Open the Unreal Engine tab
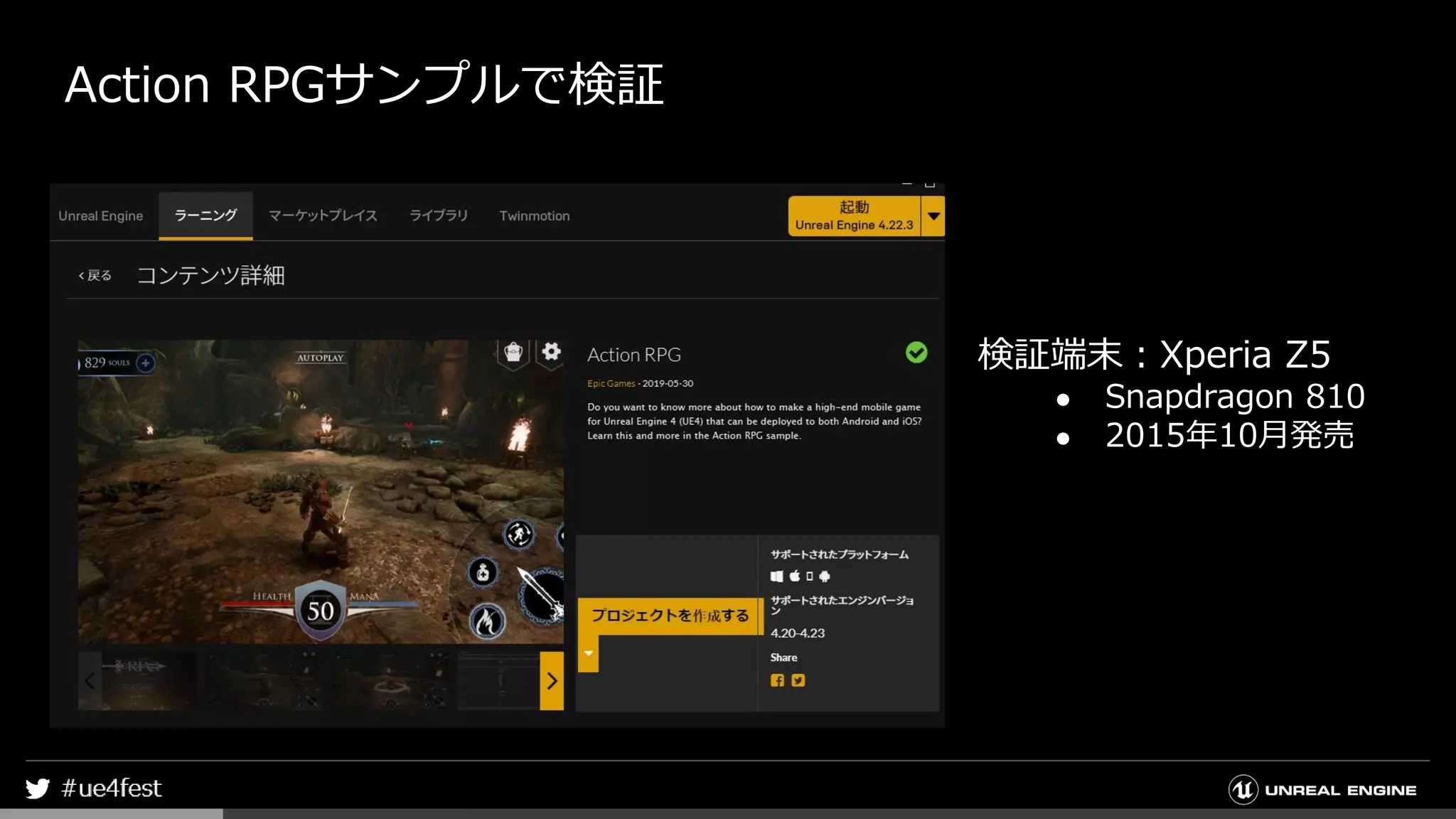 point(100,216)
